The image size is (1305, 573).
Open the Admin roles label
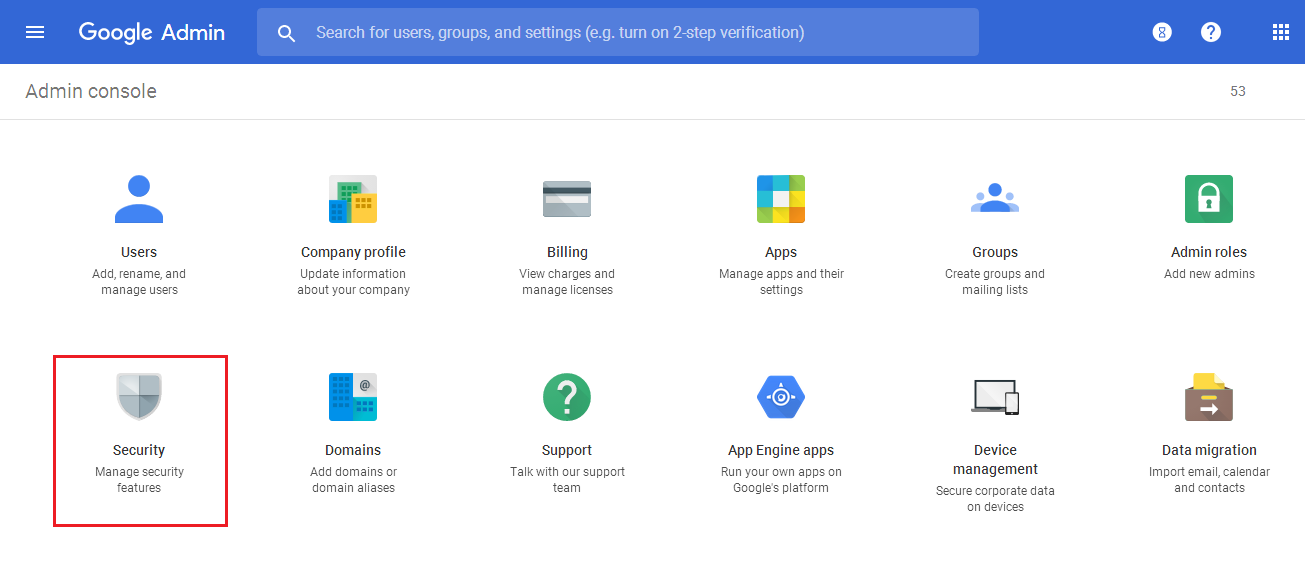pos(1209,252)
